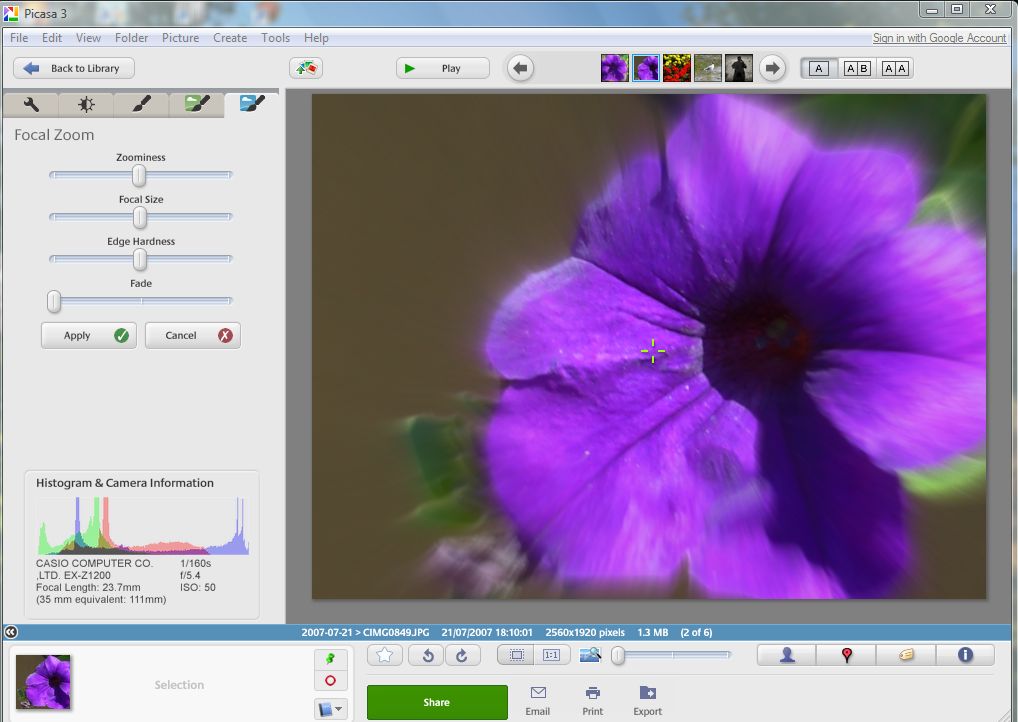Viewport: 1018px width, 722px height.
Task: Apply the Focal Zoom effect
Action: 89,336
